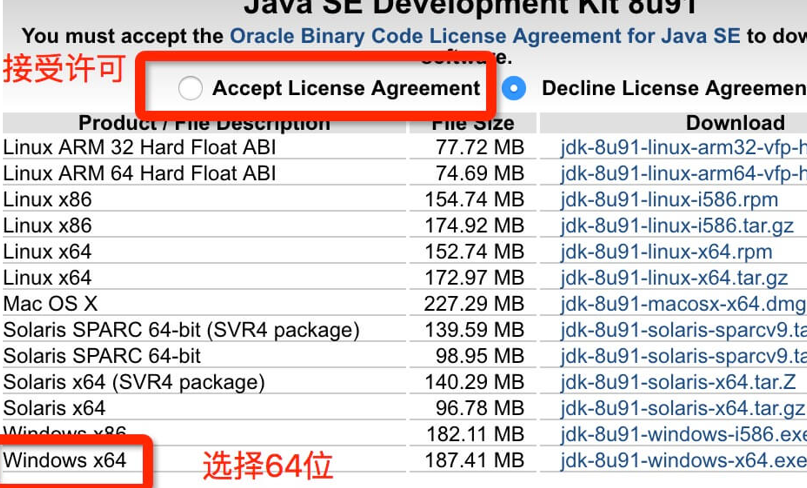The image size is (807, 488).
Task: Click the 140.29 MB file size cell
Action: click(x=474, y=382)
